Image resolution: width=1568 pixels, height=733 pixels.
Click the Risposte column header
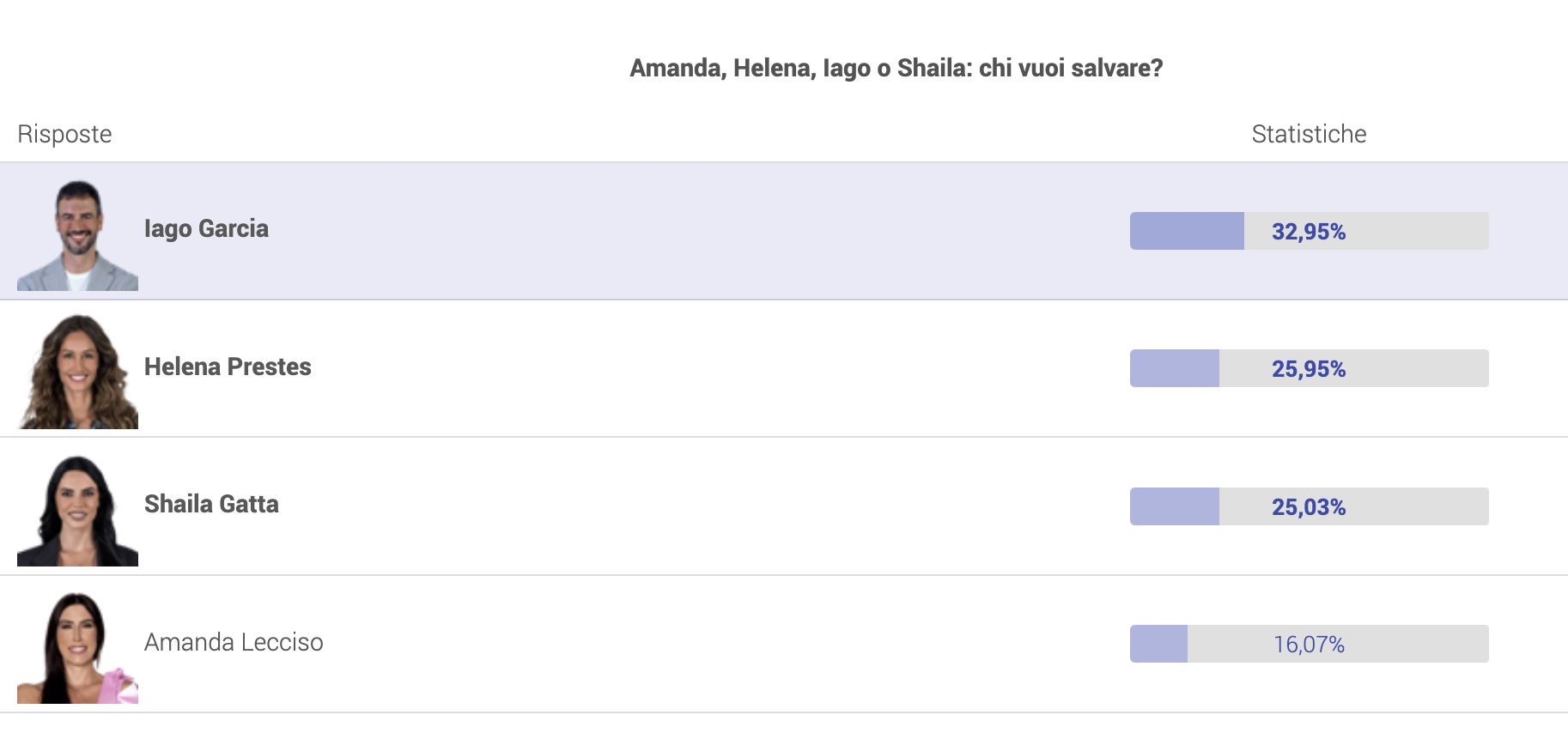tap(64, 134)
